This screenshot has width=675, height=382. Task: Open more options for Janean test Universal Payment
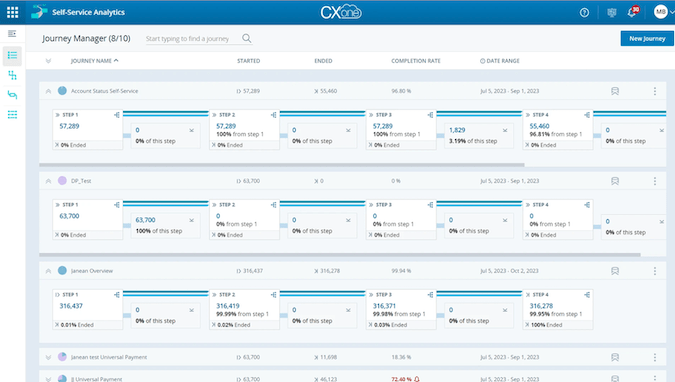point(655,357)
